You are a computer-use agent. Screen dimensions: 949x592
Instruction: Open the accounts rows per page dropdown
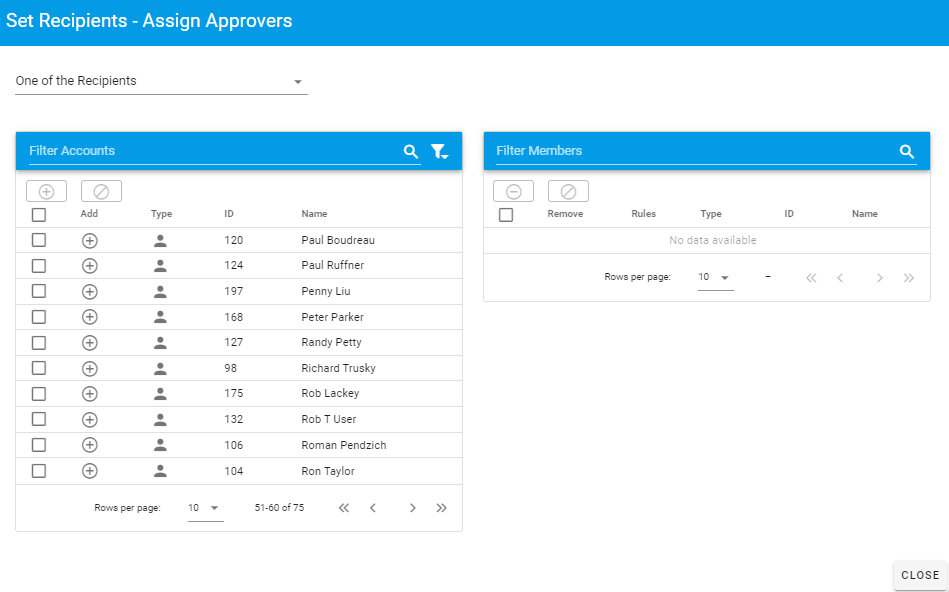pyautogui.click(x=205, y=508)
